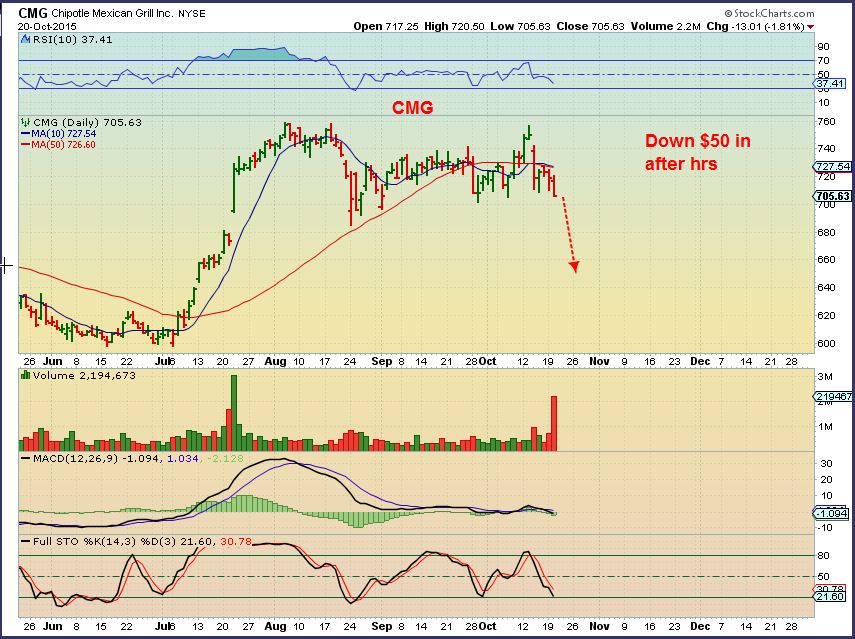Click the red 30.78 value in STO legend
855x639 pixels.
[236, 541]
